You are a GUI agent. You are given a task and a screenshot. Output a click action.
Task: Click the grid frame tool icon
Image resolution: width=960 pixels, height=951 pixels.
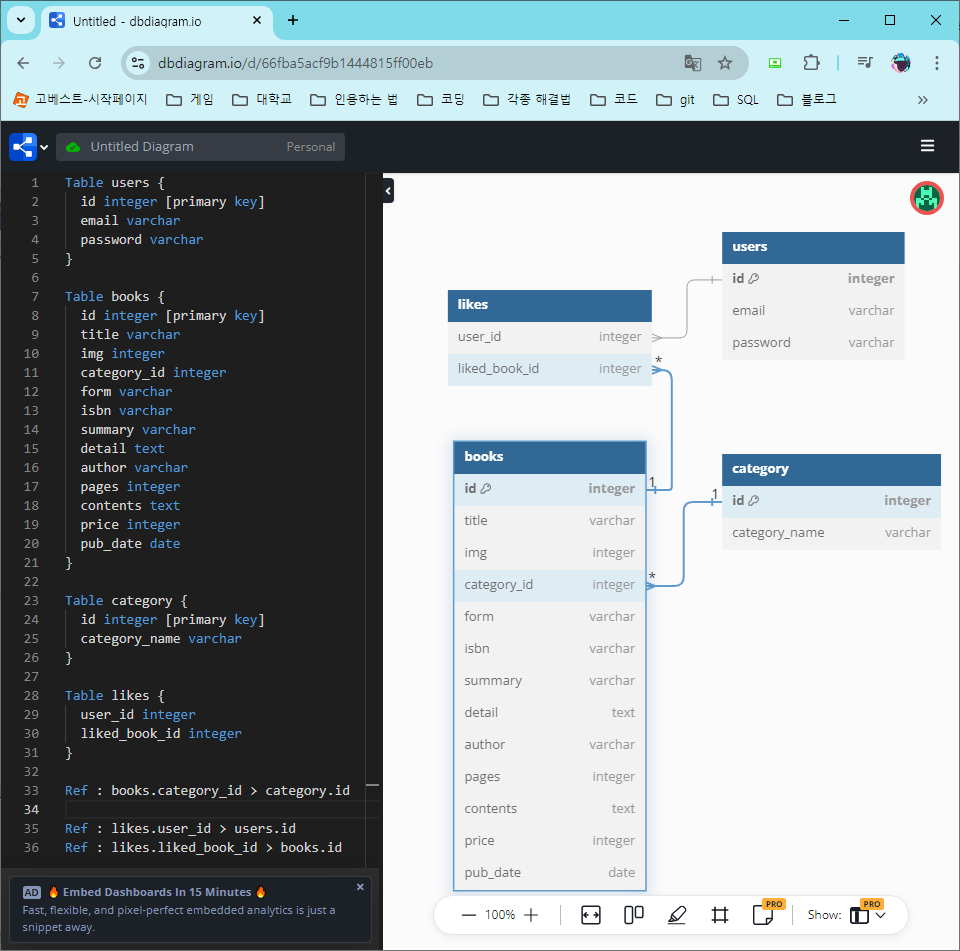(x=720, y=915)
